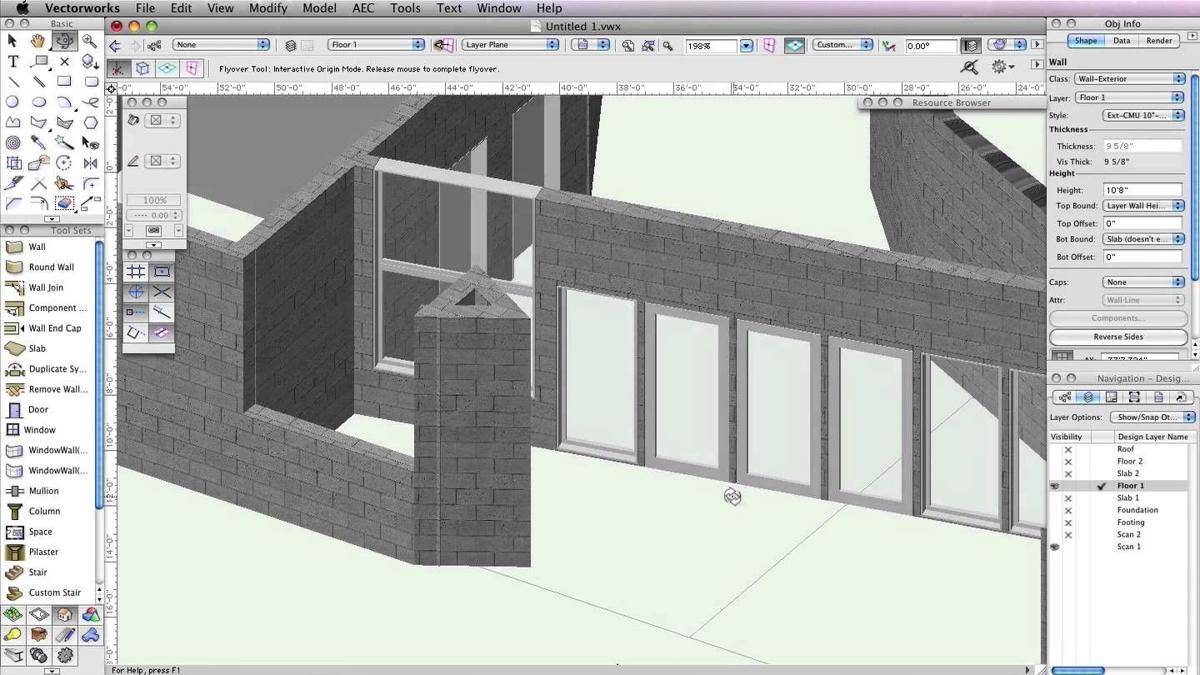Viewport: 1200px width, 675px height.
Task: Open Class dropdown showing Wall-Exterior
Action: click(1130, 79)
